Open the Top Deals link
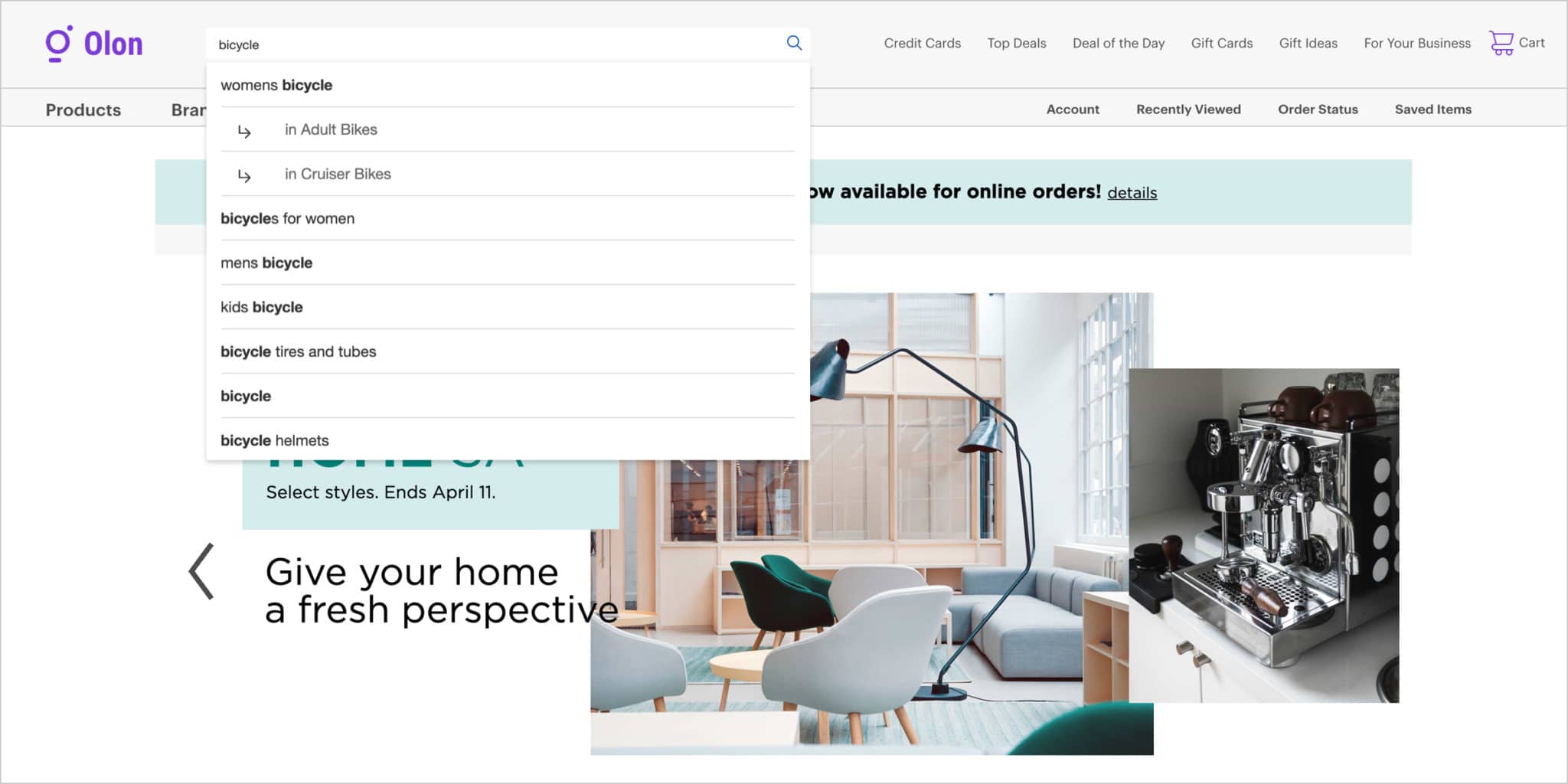This screenshot has height=784, width=1568. click(1016, 44)
